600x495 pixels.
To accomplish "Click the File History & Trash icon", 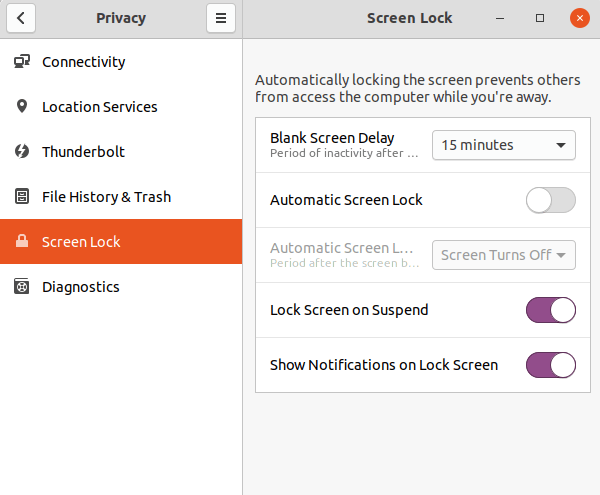I will [x=21, y=197].
